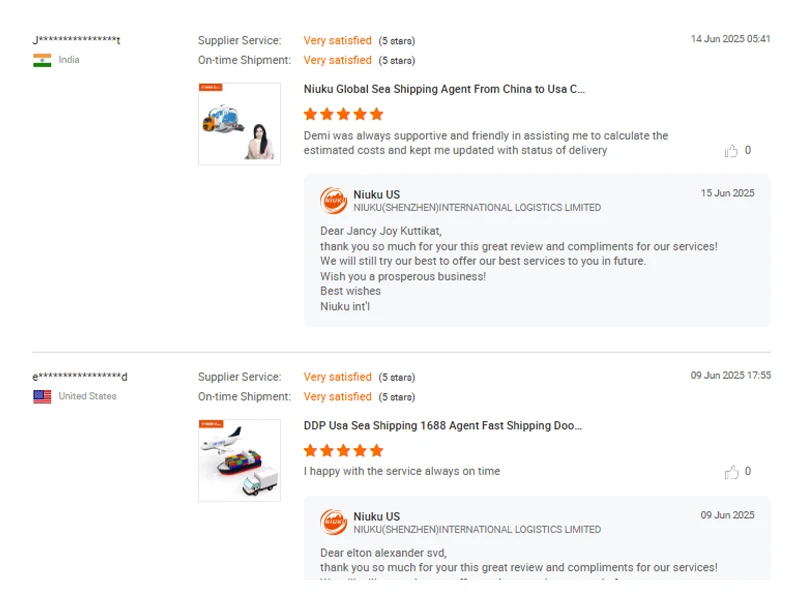800x600 pixels.
Task: Open DDP Usa Sea Shipping 1688 Agent link
Action: 442,426
